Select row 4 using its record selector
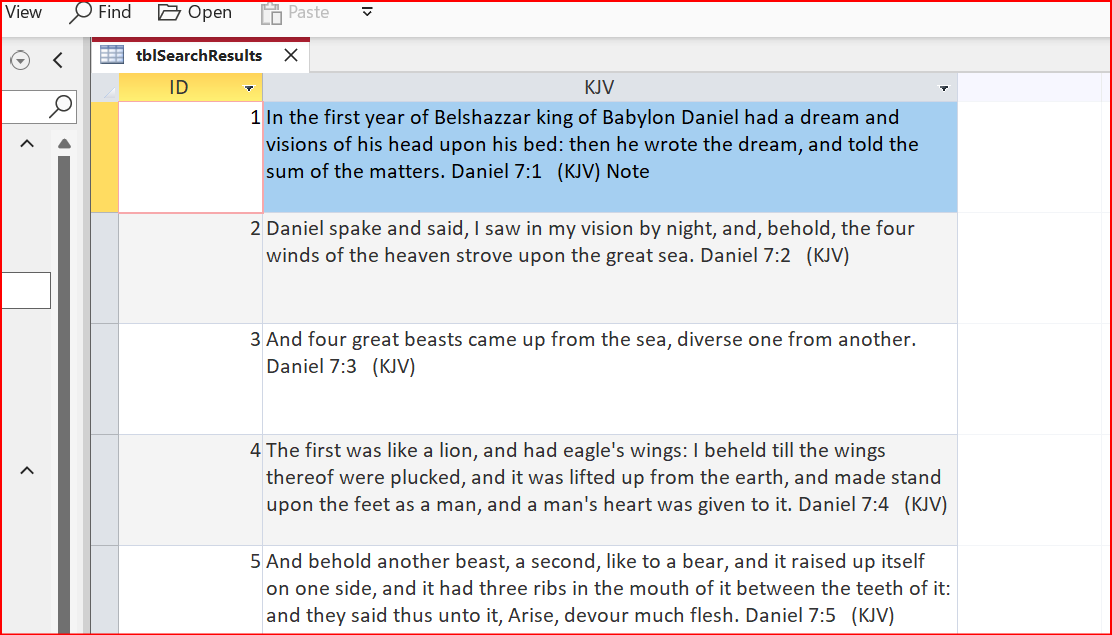Screen dimensions: 1112x635 click(x=105, y=490)
